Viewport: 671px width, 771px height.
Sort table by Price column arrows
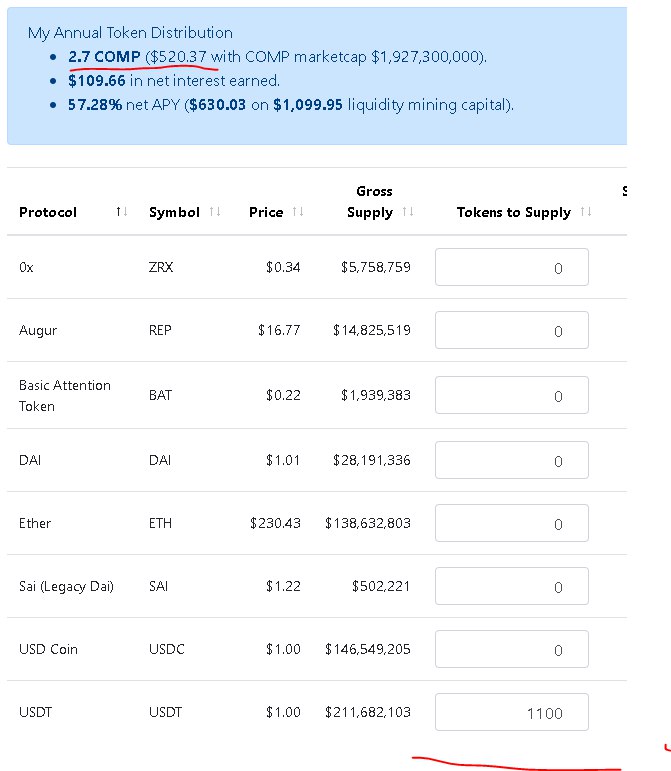click(298, 212)
